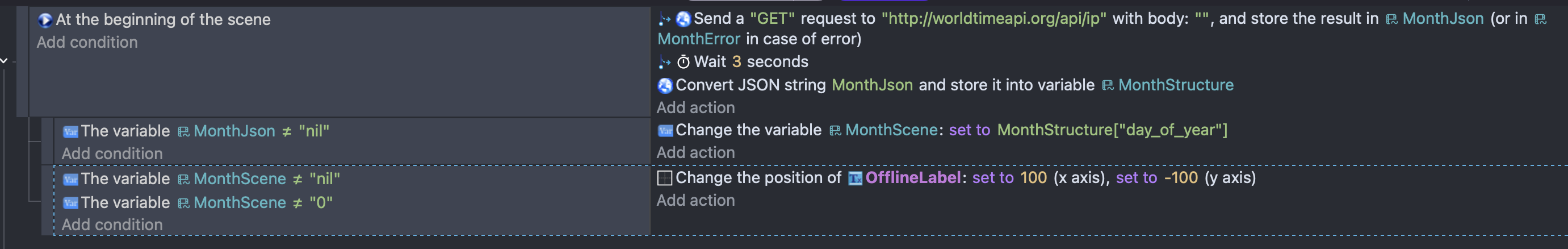Click the icon before Convert JSON string action
The width and height of the screenshot is (1568, 249).
coord(665,85)
